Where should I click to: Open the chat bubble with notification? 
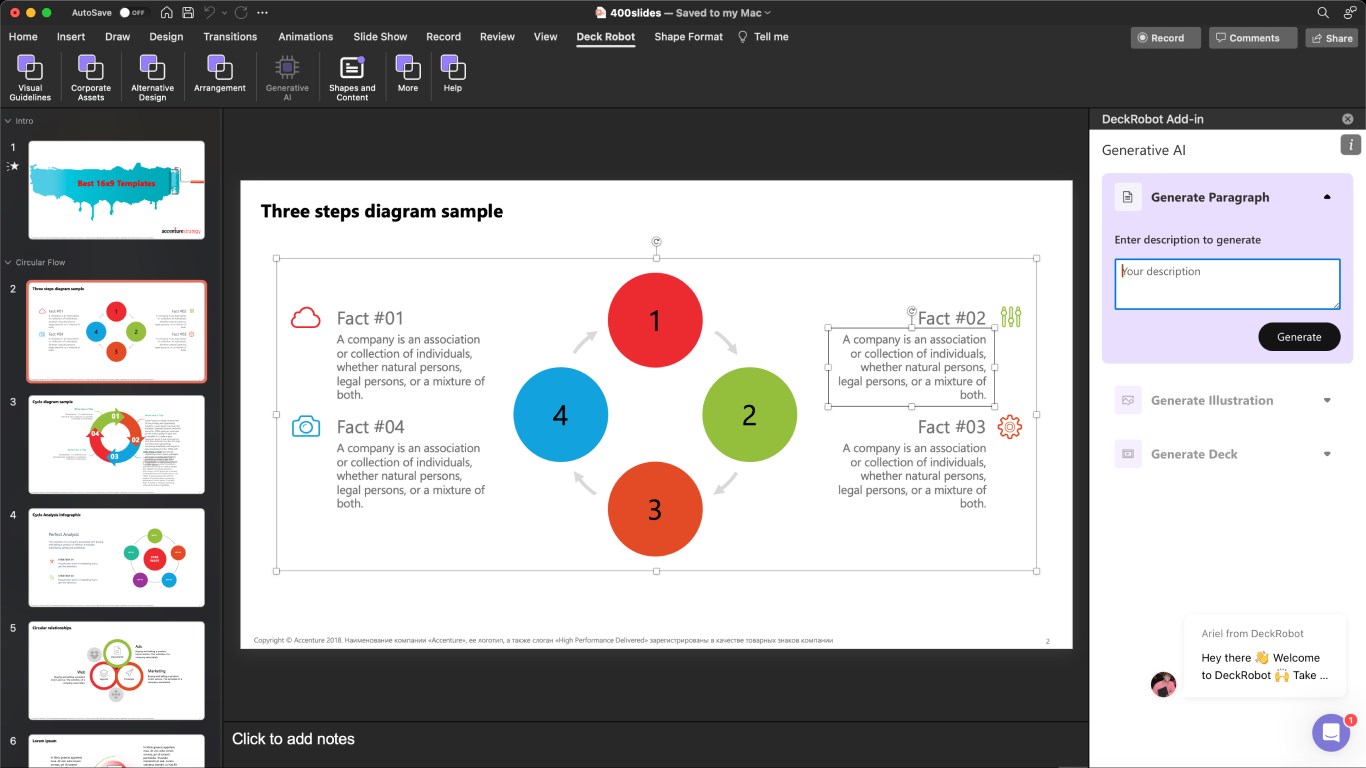tap(1330, 733)
